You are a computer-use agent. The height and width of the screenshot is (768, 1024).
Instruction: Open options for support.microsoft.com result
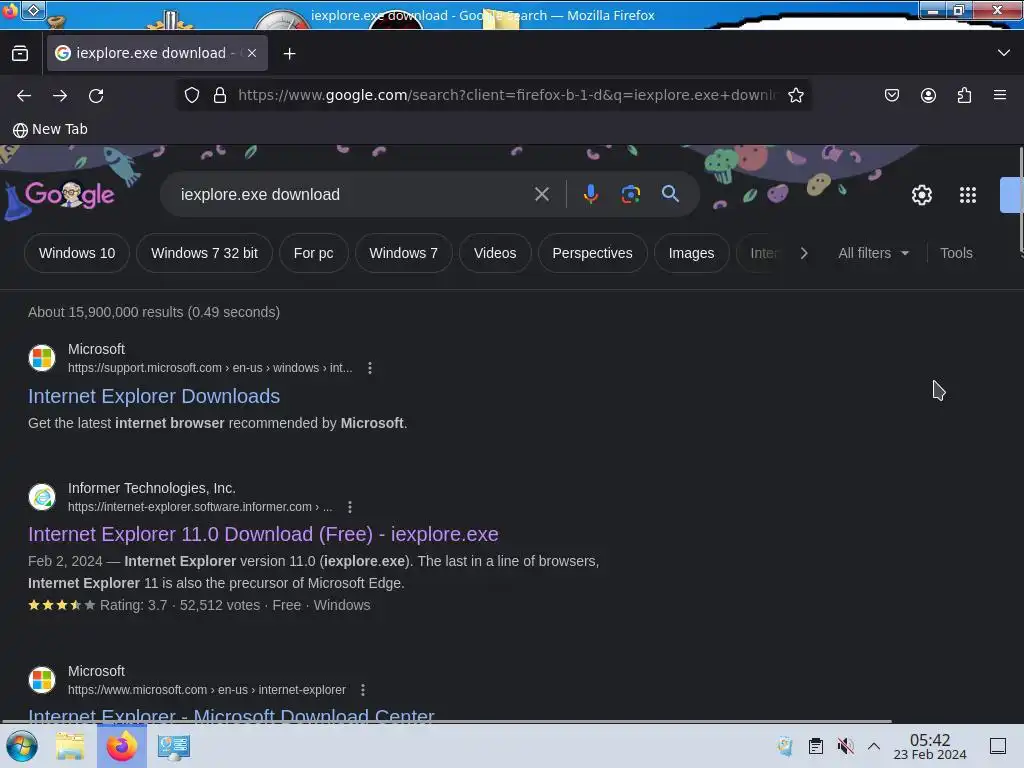pos(370,368)
